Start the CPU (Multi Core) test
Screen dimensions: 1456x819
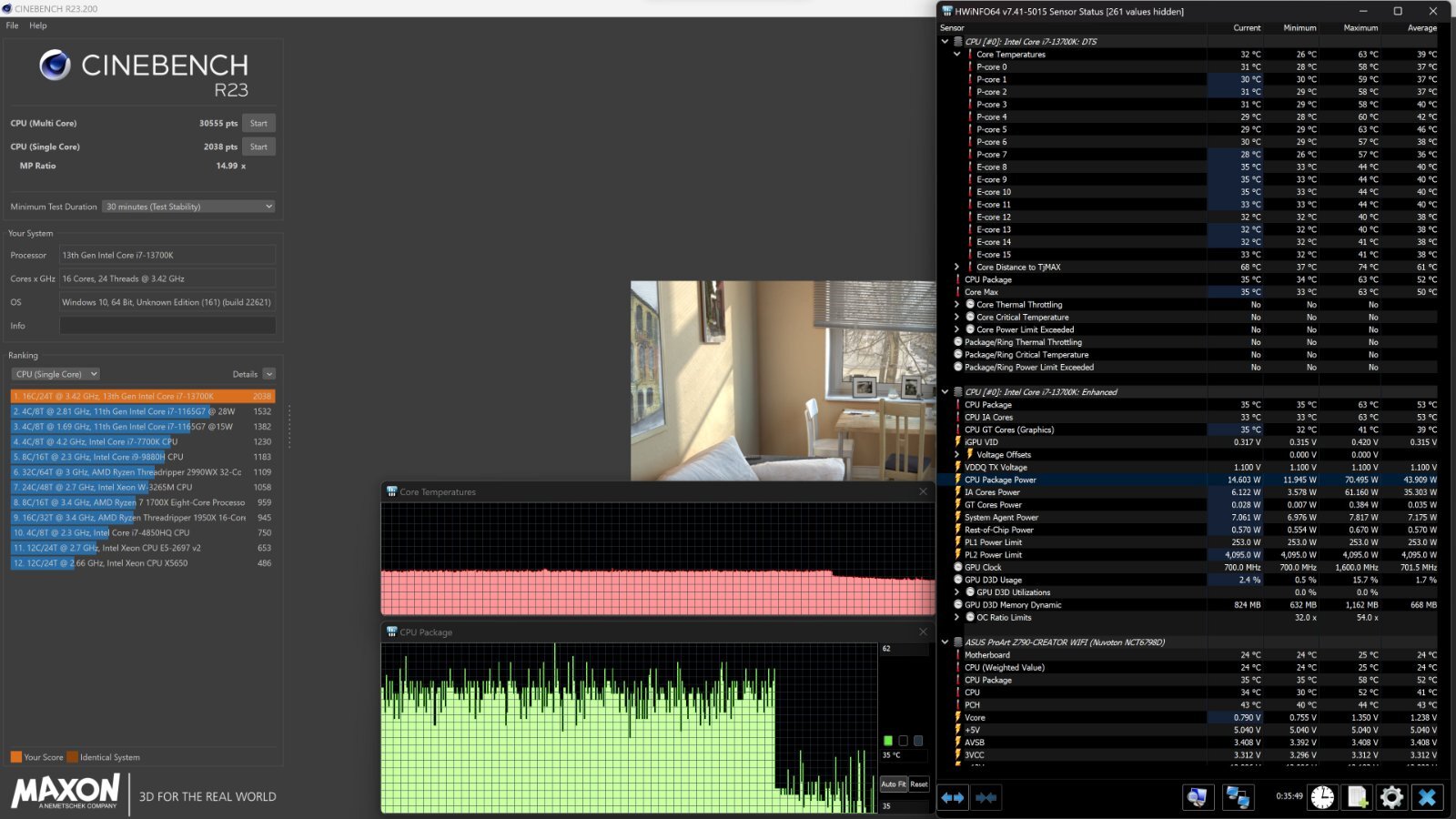tap(258, 123)
